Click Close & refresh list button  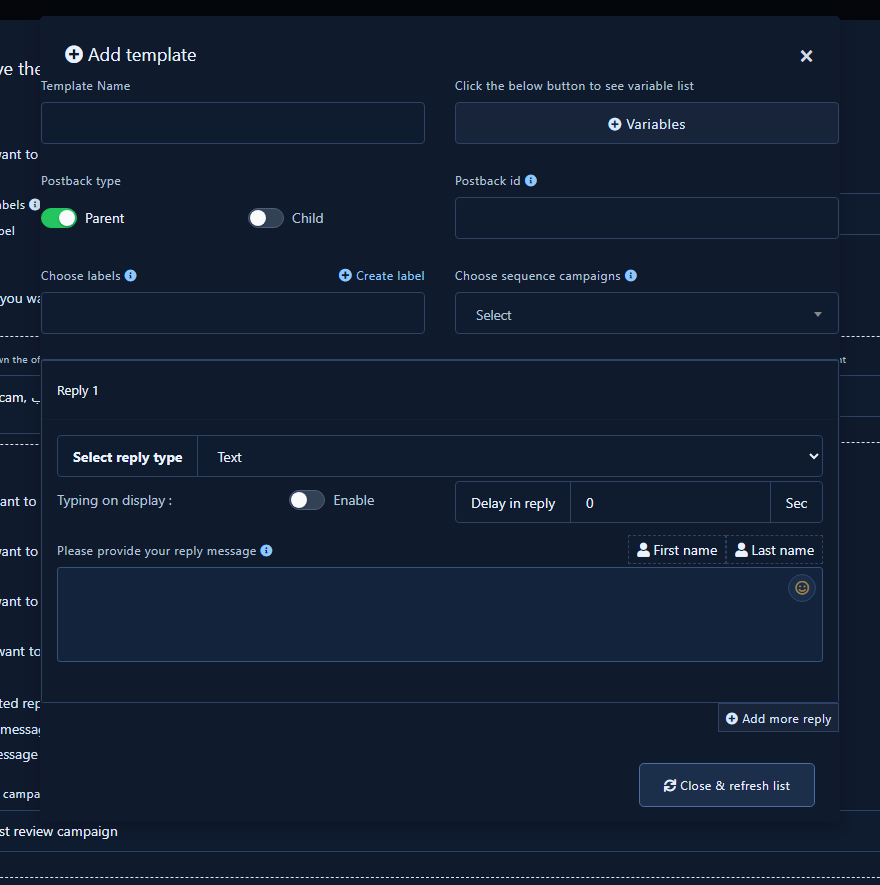point(726,785)
